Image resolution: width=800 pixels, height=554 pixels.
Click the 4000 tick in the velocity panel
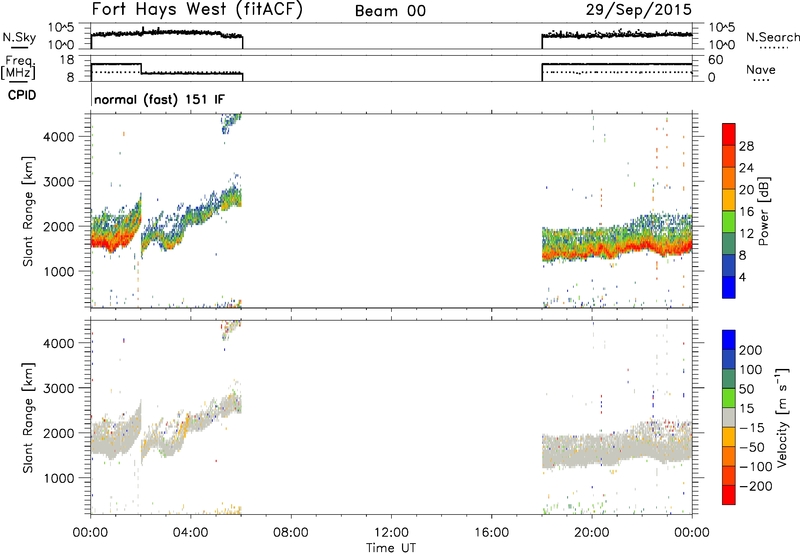(58, 343)
